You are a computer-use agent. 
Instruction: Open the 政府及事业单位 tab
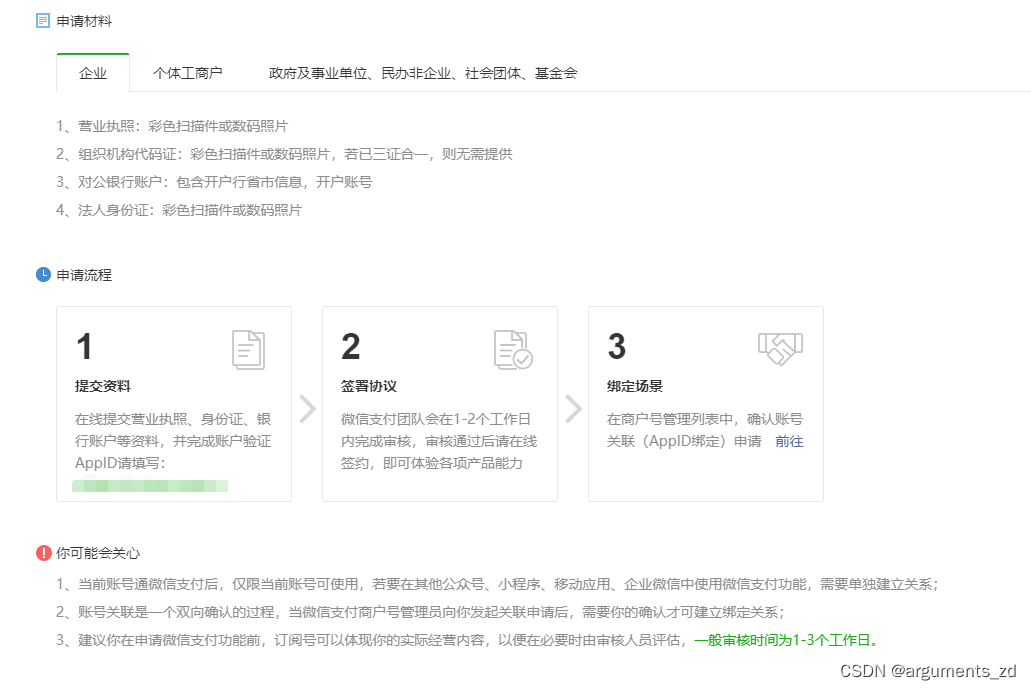click(423, 73)
